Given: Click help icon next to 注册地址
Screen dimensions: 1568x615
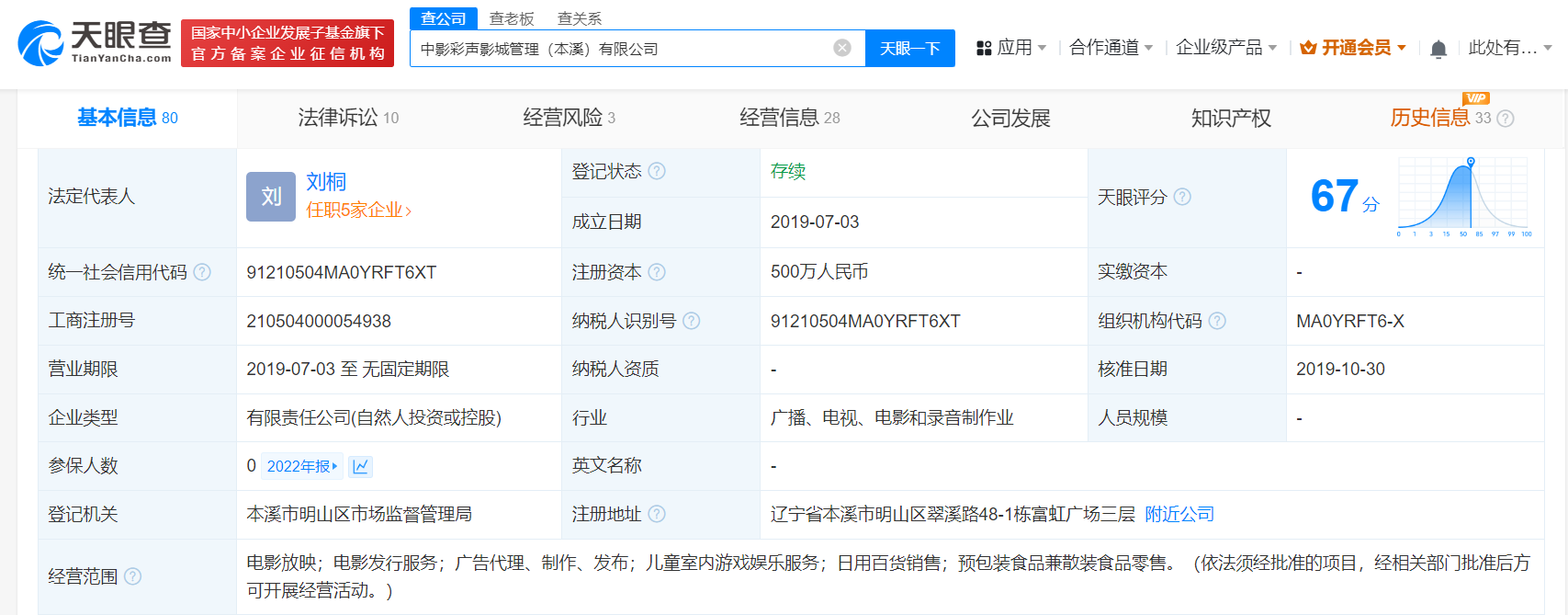Looking at the screenshot, I should click(657, 514).
